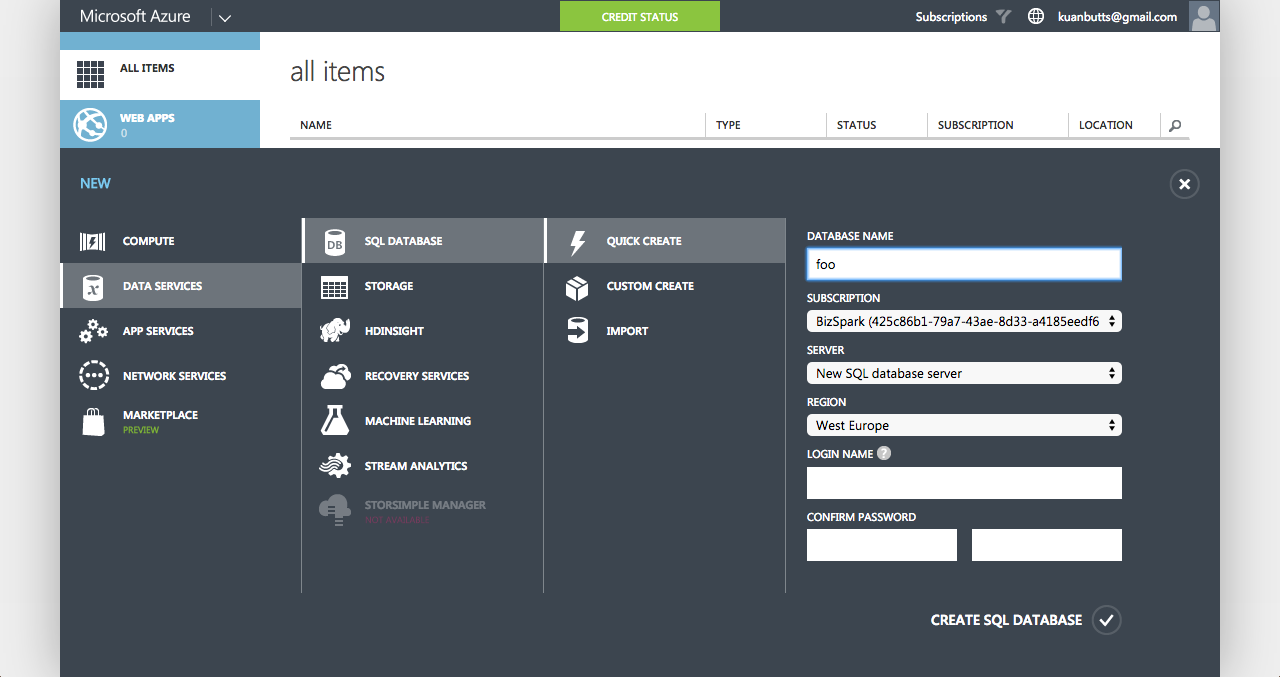Click the NEW panel heading text
1280x677 pixels.
tap(95, 184)
